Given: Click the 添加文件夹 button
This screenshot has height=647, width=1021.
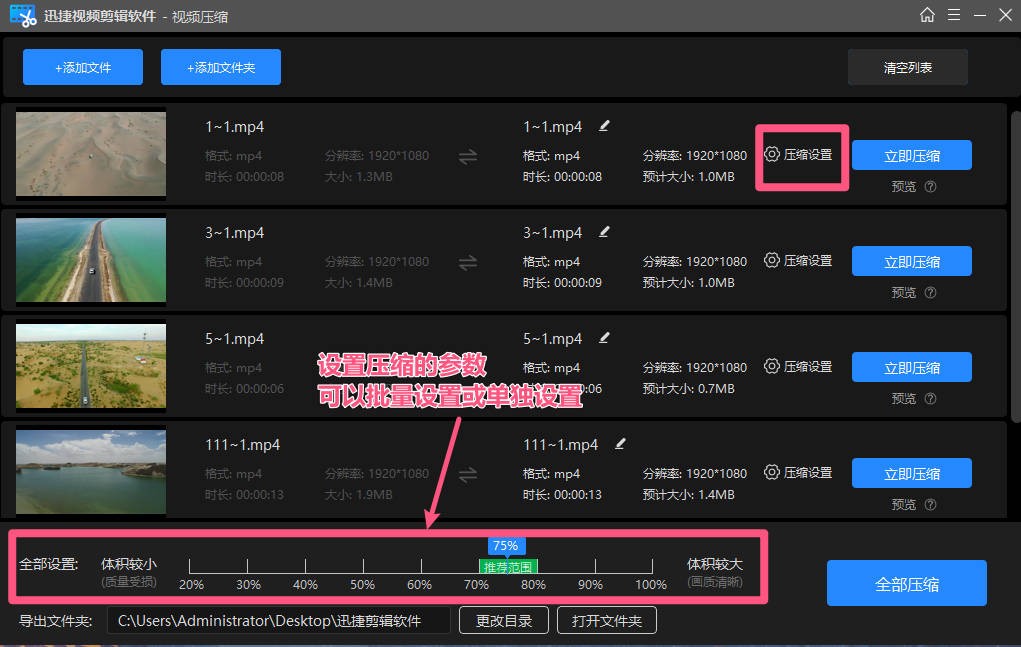Looking at the screenshot, I should coord(220,68).
